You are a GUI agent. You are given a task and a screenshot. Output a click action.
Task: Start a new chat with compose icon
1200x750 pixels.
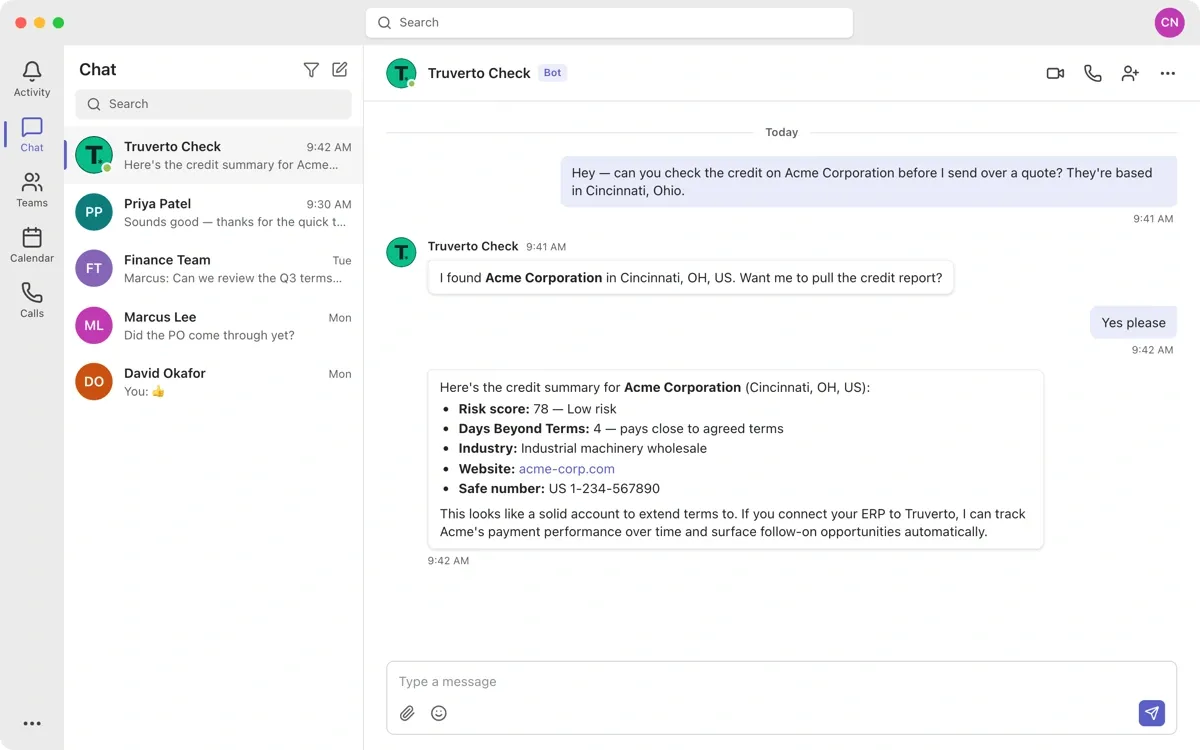(x=340, y=70)
